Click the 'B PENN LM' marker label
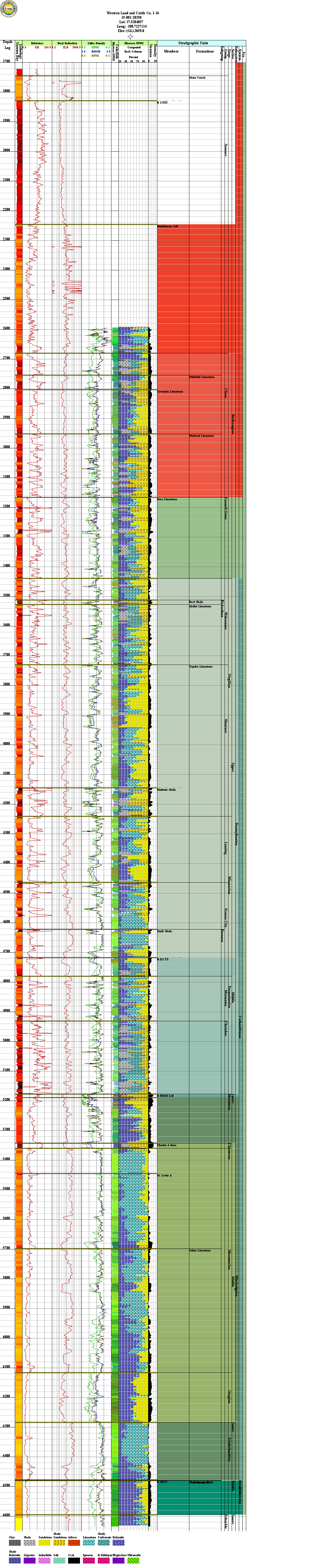This screenshot has width=320, height=1568. (x=165, y=1096)
